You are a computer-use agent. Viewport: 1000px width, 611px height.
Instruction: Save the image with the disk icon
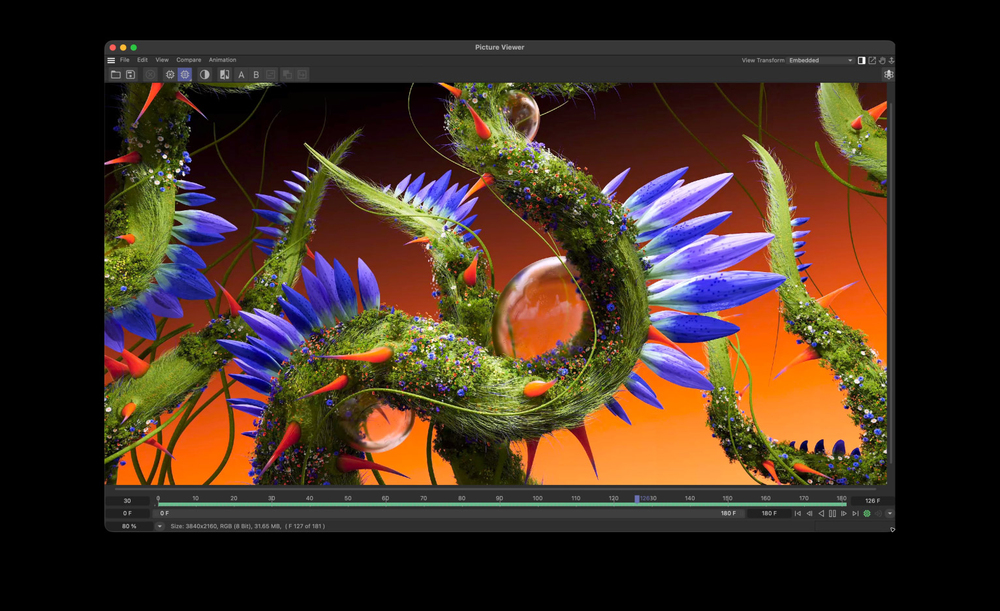coord(130,75)
